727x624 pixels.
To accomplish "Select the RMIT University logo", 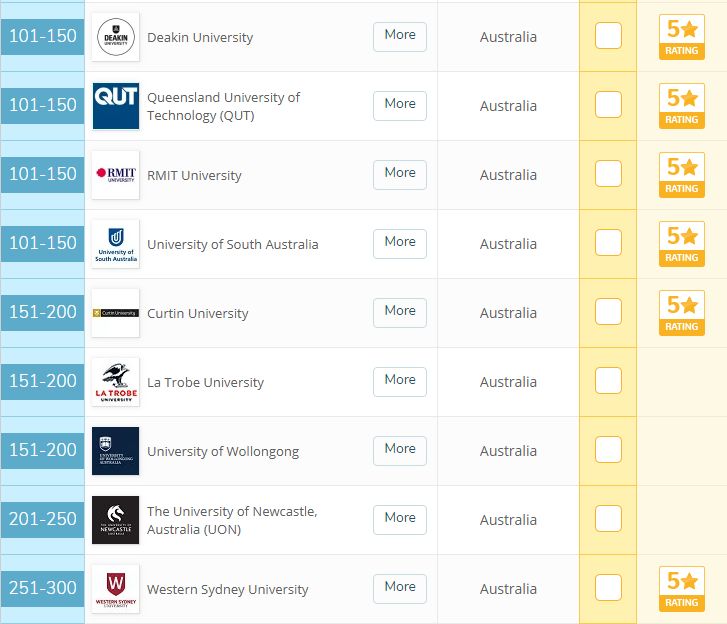I will 115,175.
